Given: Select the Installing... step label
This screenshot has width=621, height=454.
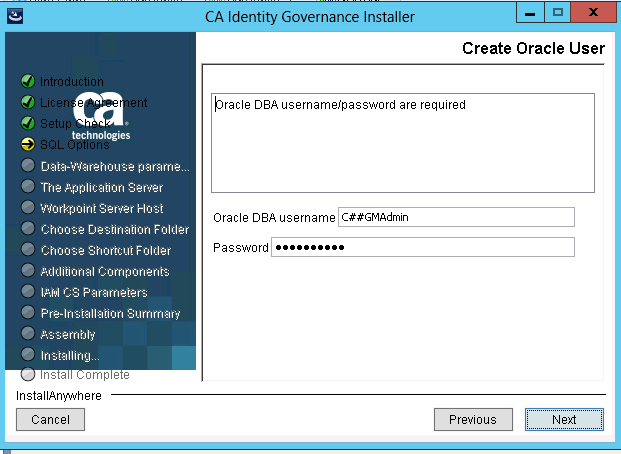Looking at the screenshot, I should (70, 356).
